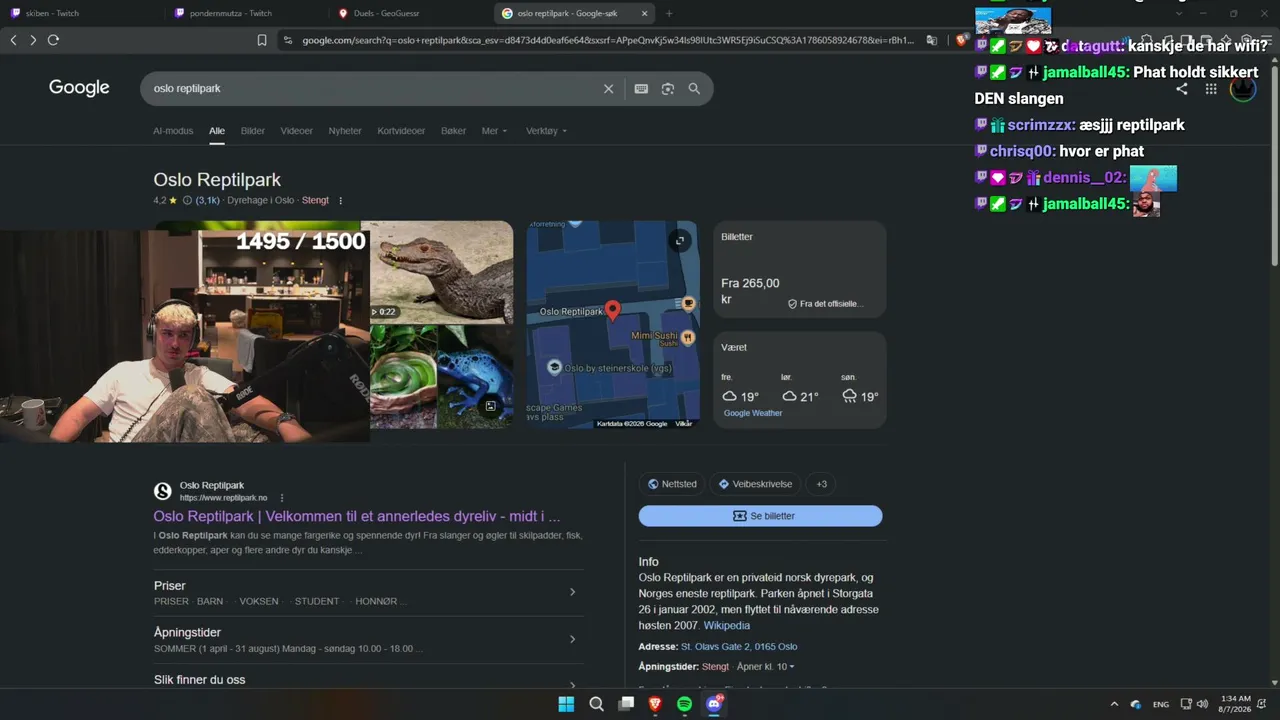Open the 3,1k reviews link
1280x720 pixels.
(208, 201)
